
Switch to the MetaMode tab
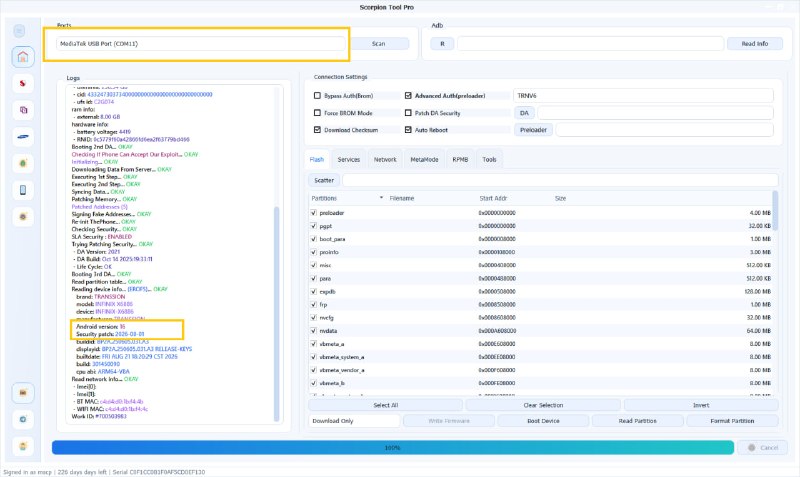click(424, 160)
